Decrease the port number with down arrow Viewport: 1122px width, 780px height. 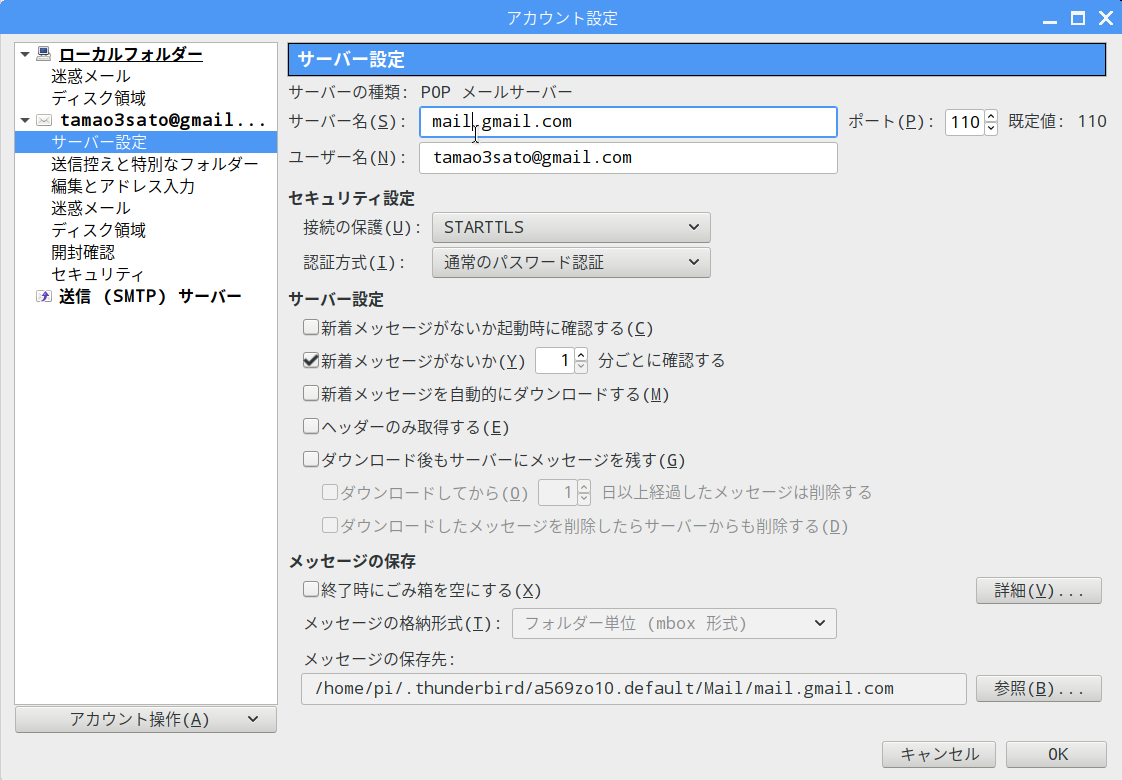pos(991,128)
